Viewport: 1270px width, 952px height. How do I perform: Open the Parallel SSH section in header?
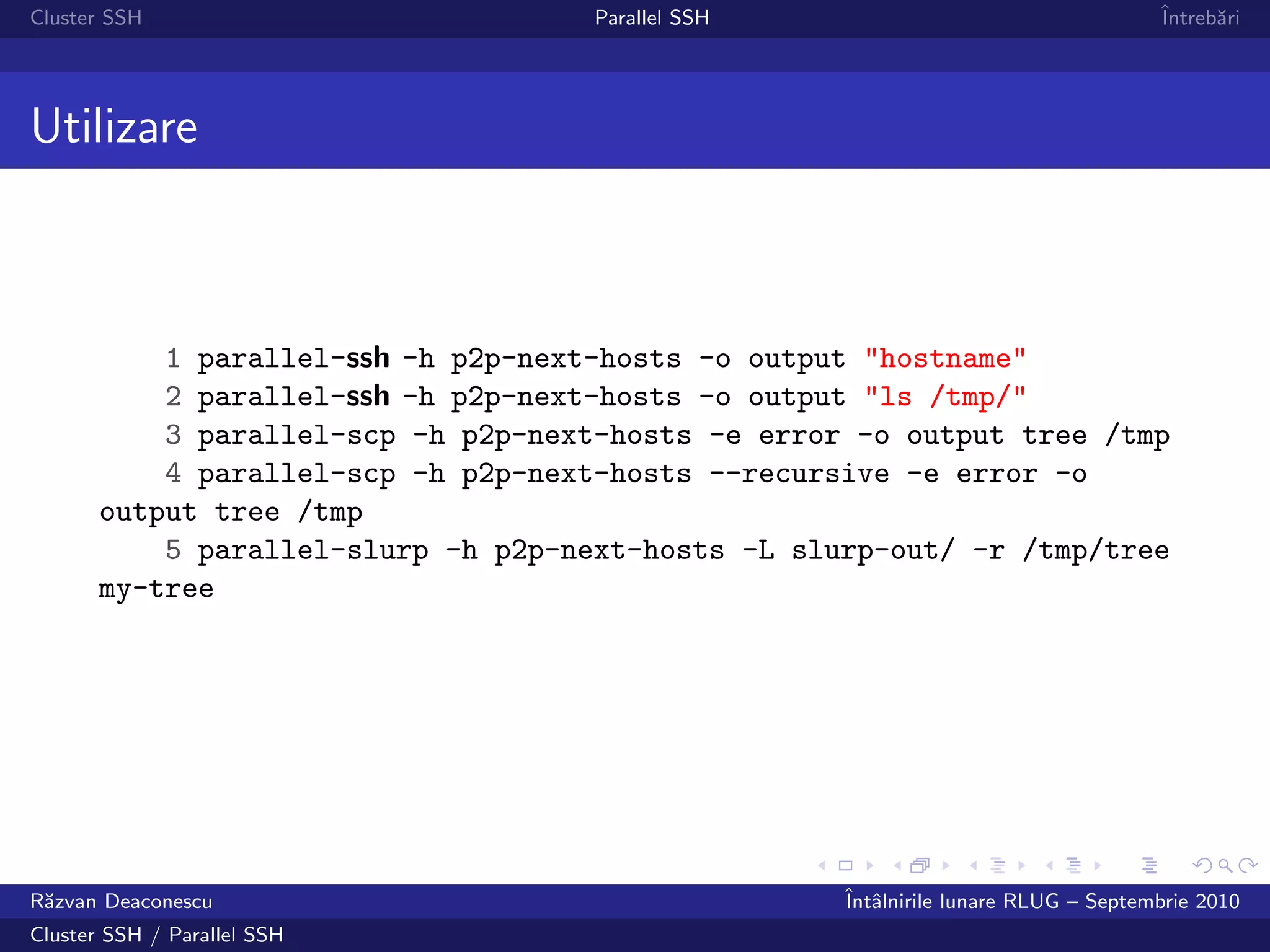point(652,17)
